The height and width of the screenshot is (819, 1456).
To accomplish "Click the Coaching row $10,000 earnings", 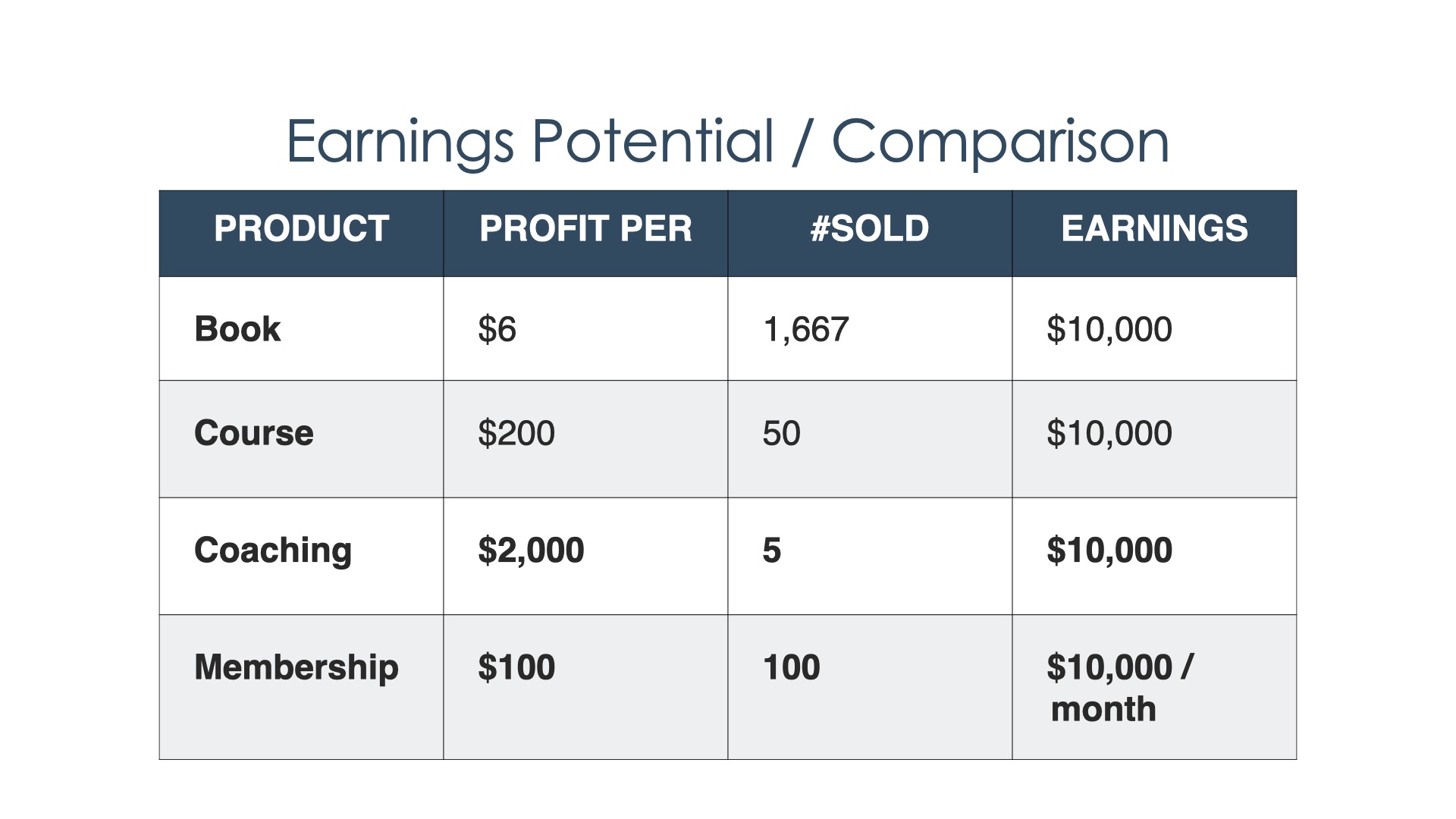I will click(x=1154, y=556).
